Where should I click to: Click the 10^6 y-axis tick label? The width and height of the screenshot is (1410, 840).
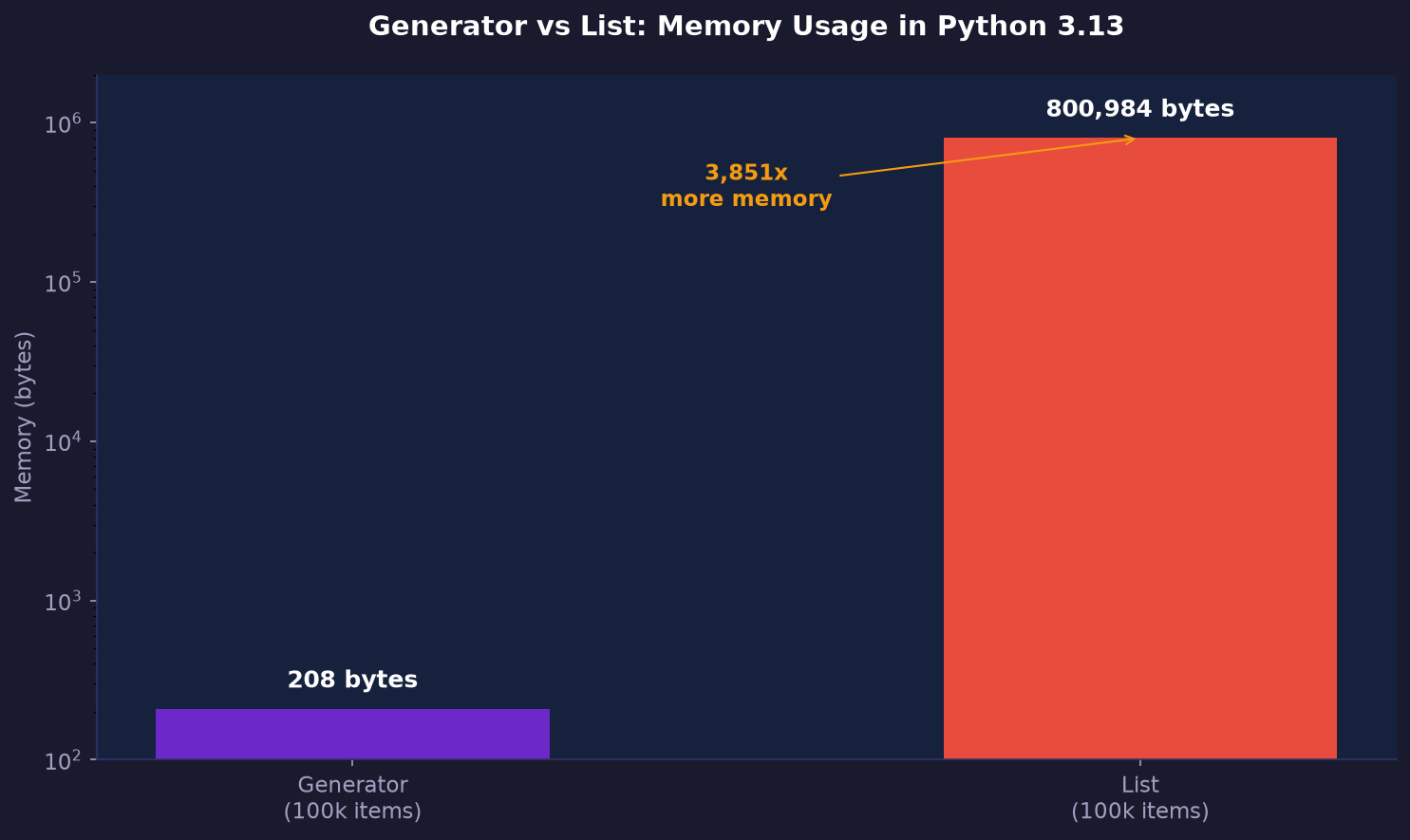65,122
